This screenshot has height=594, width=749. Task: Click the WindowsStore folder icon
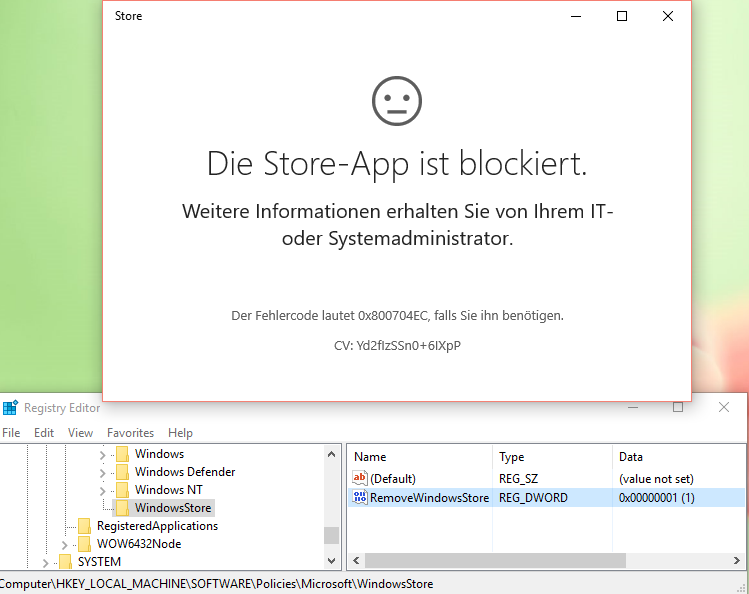pos(122,508)
